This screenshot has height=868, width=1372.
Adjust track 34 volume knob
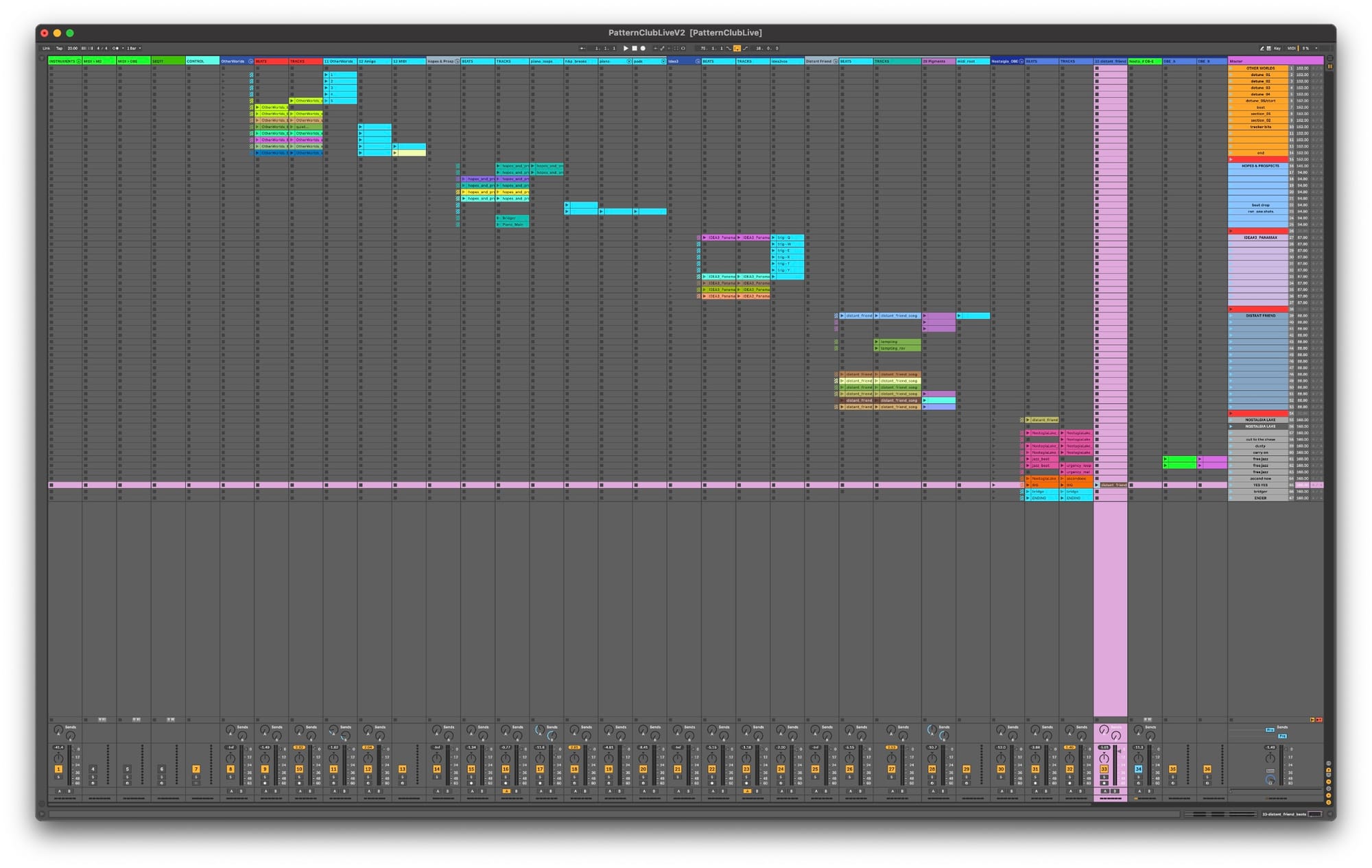pos(1139,758)
